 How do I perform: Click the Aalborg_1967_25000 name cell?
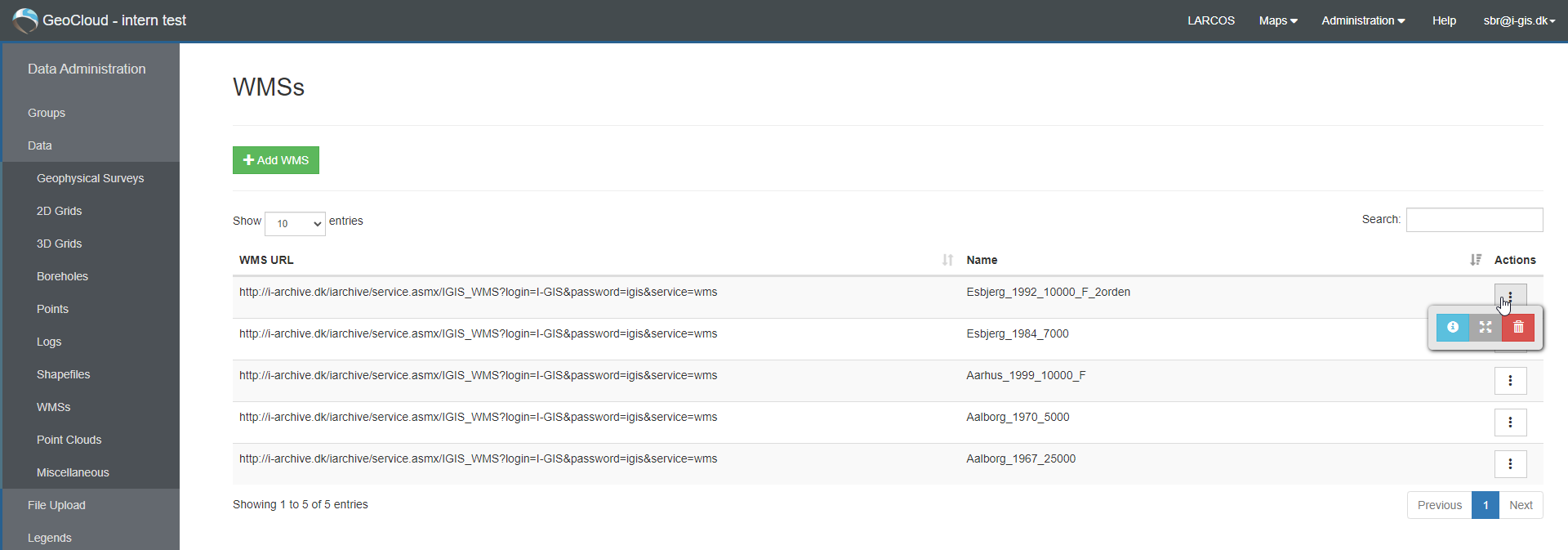click(1022, 458)
